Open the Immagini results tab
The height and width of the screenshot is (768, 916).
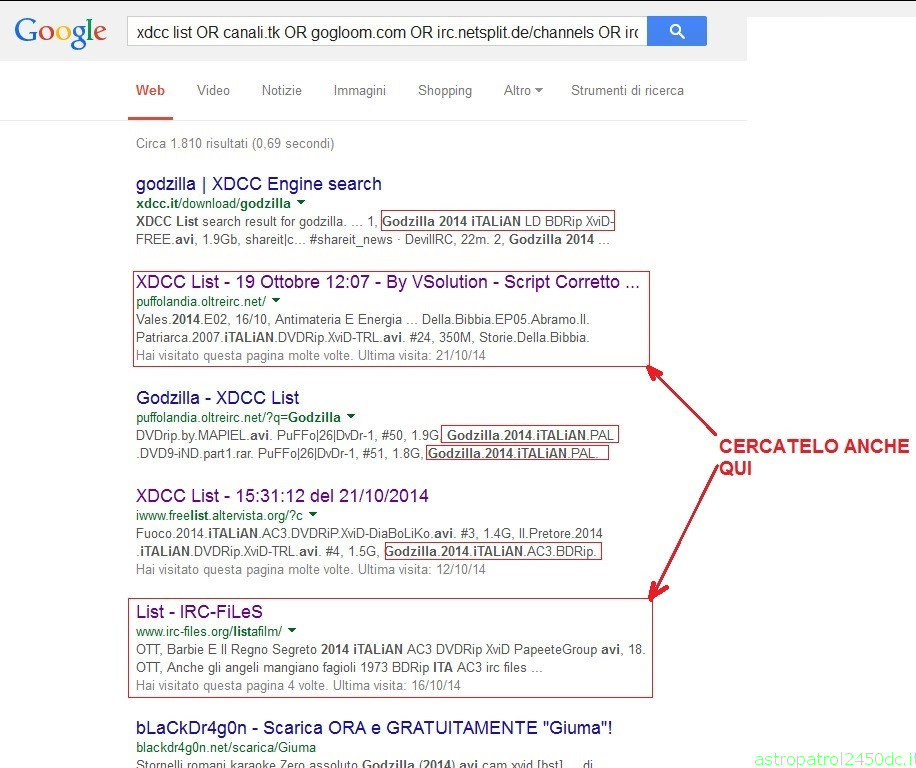pyautogui.click(x=360, y=91)
